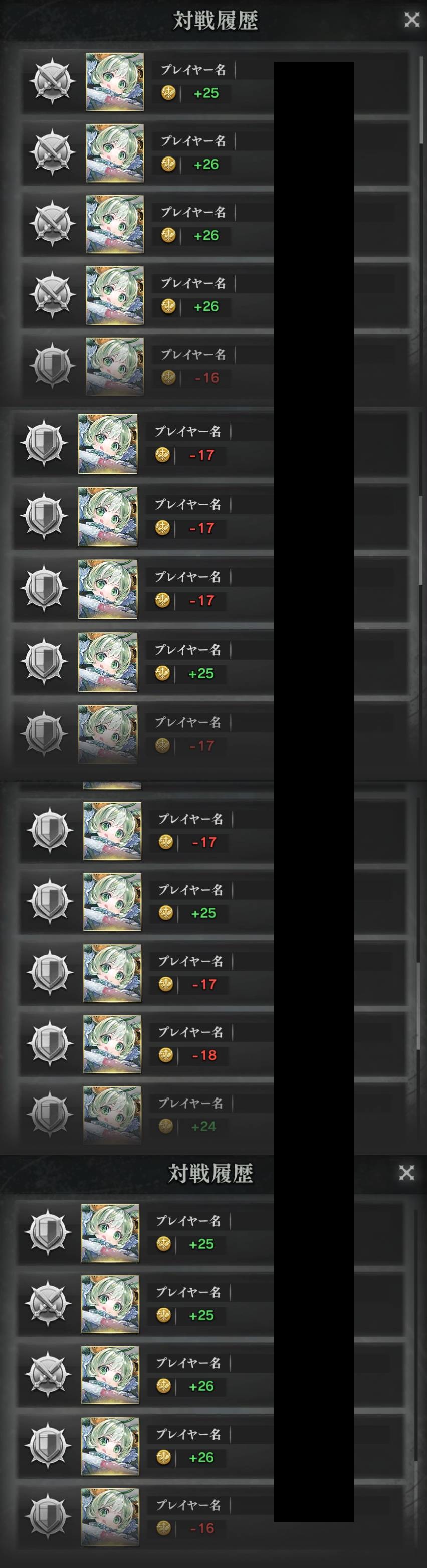Close the lower 対戦履歴 panel with X
The image size is (427, 1568).
[406, 1172]
